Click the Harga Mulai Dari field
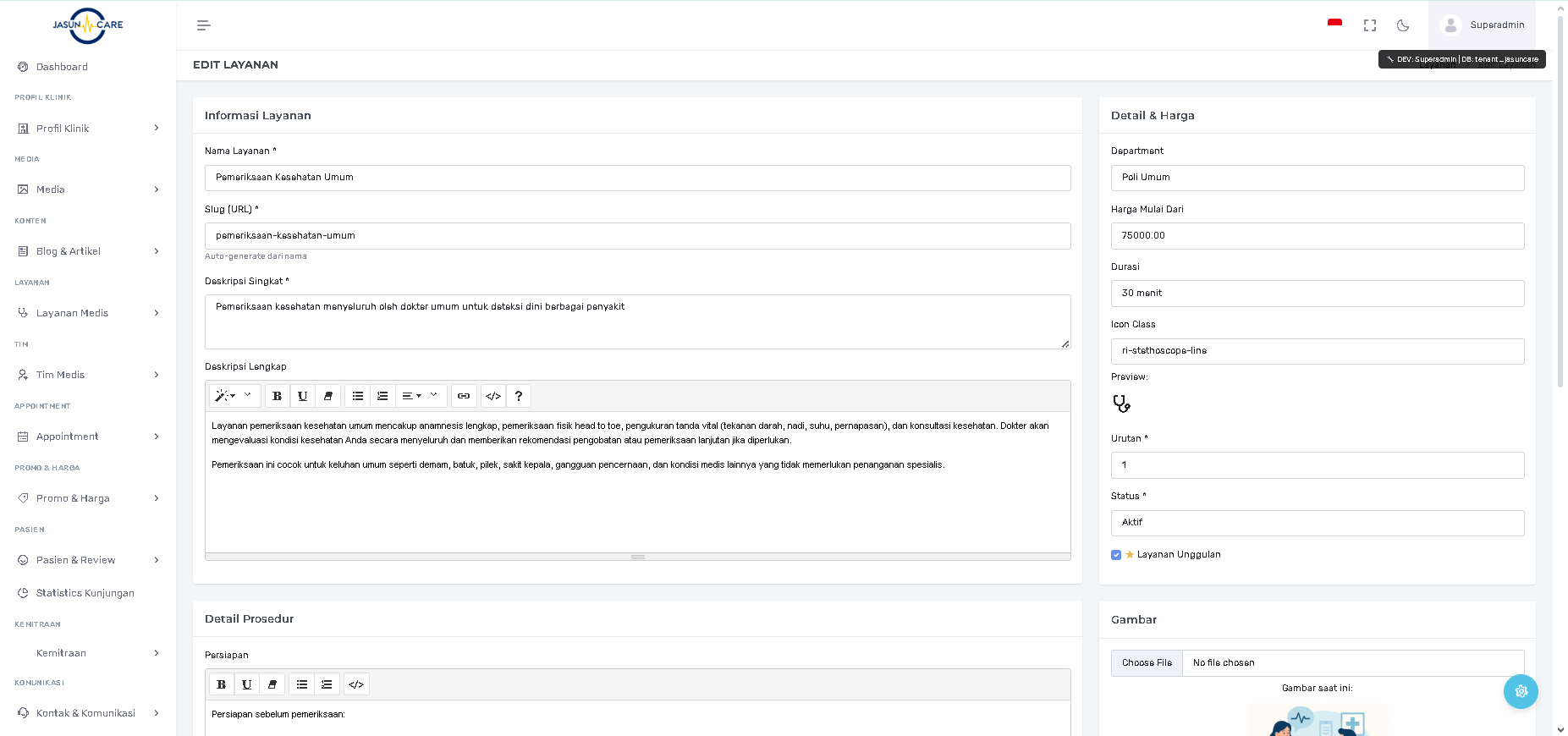 (x=1317, y=236)
